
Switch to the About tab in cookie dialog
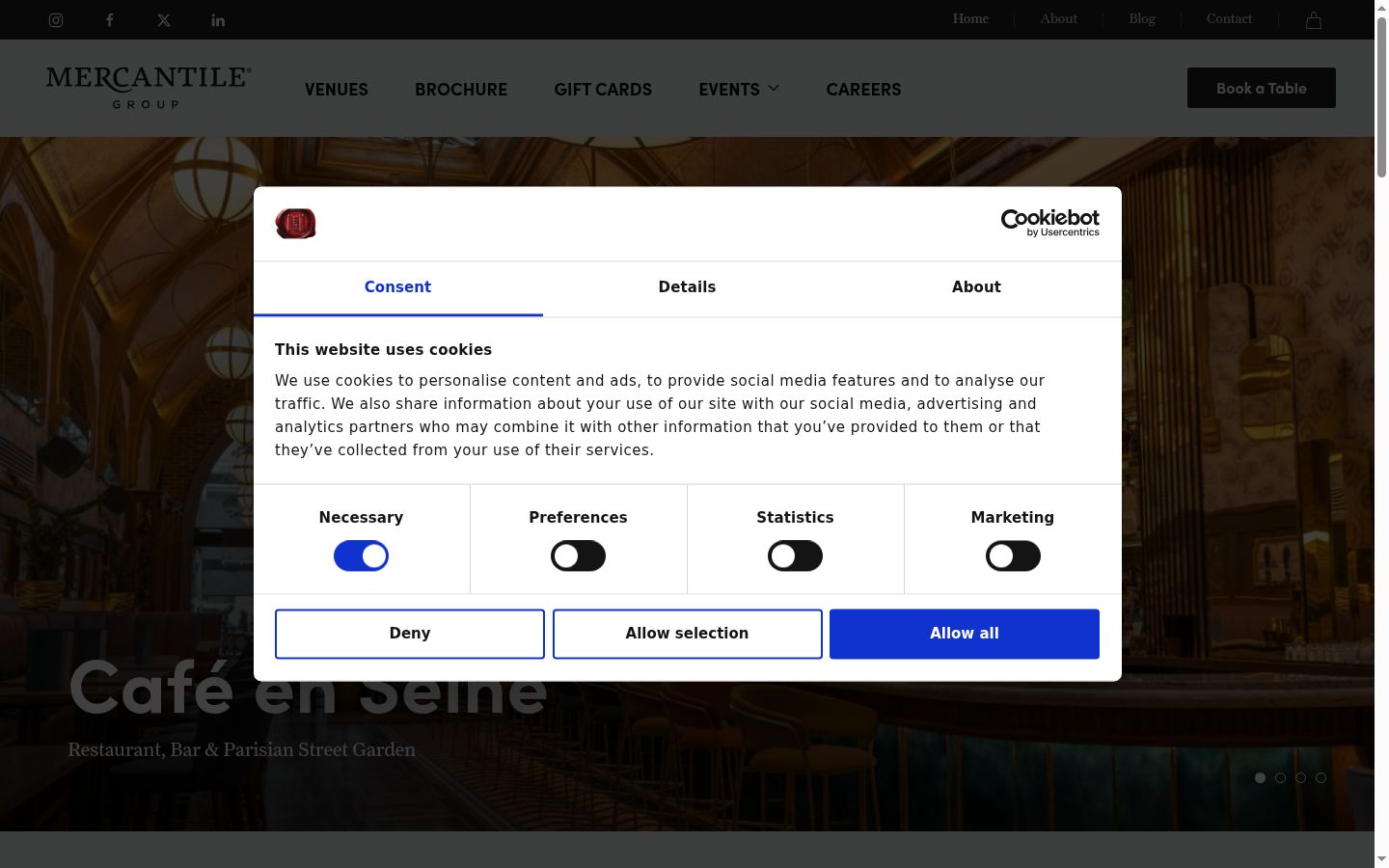tap(976, 287)
